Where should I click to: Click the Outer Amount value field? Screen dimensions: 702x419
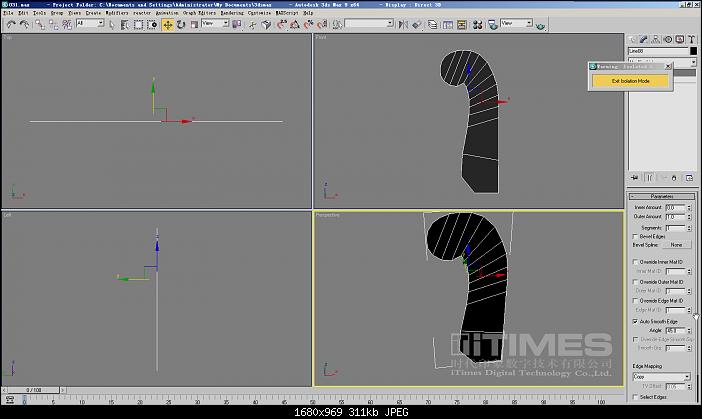point(676,217)
